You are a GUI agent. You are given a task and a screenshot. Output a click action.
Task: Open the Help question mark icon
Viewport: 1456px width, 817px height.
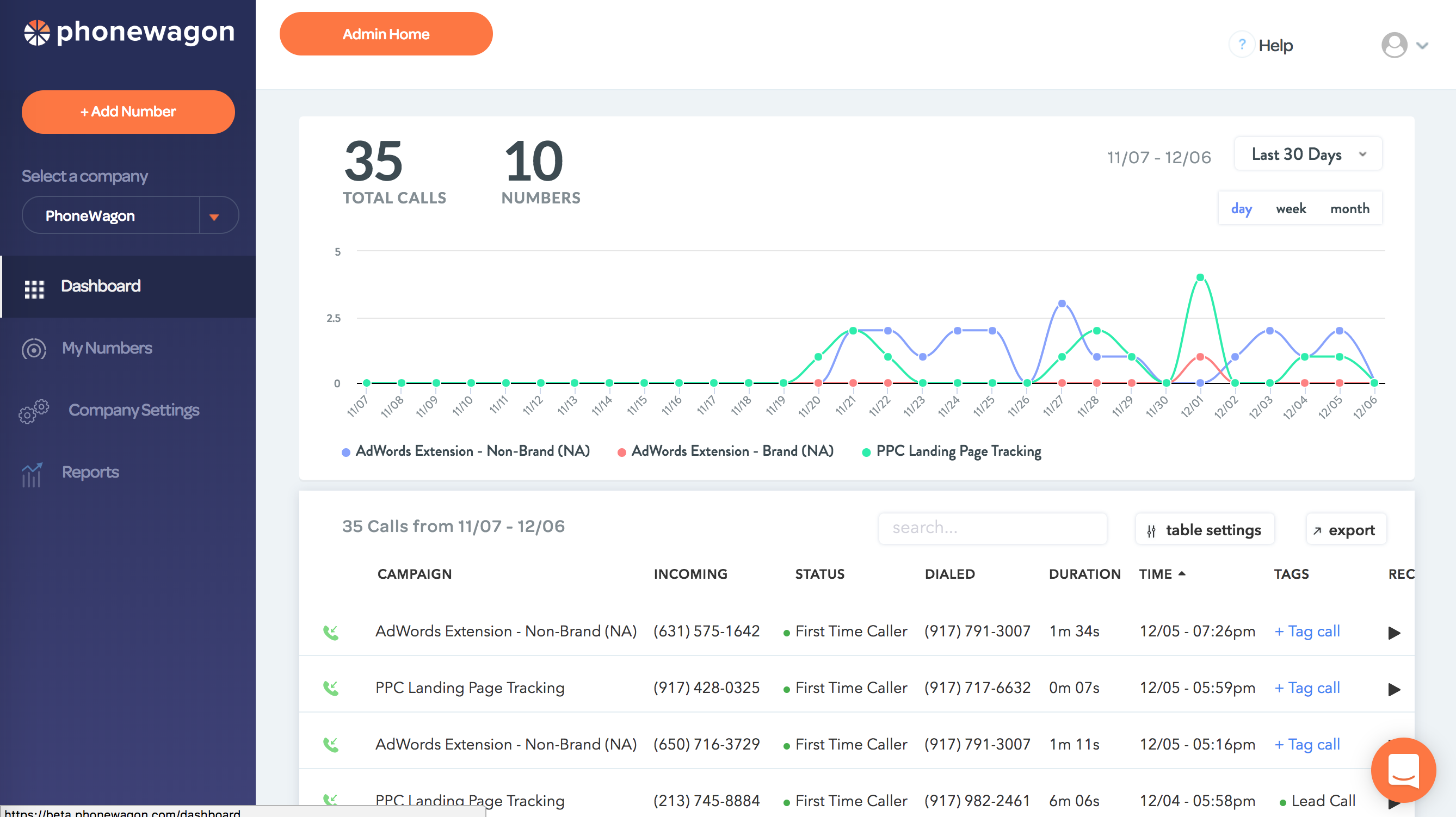pyautogui.click(x=1242, y=45)
